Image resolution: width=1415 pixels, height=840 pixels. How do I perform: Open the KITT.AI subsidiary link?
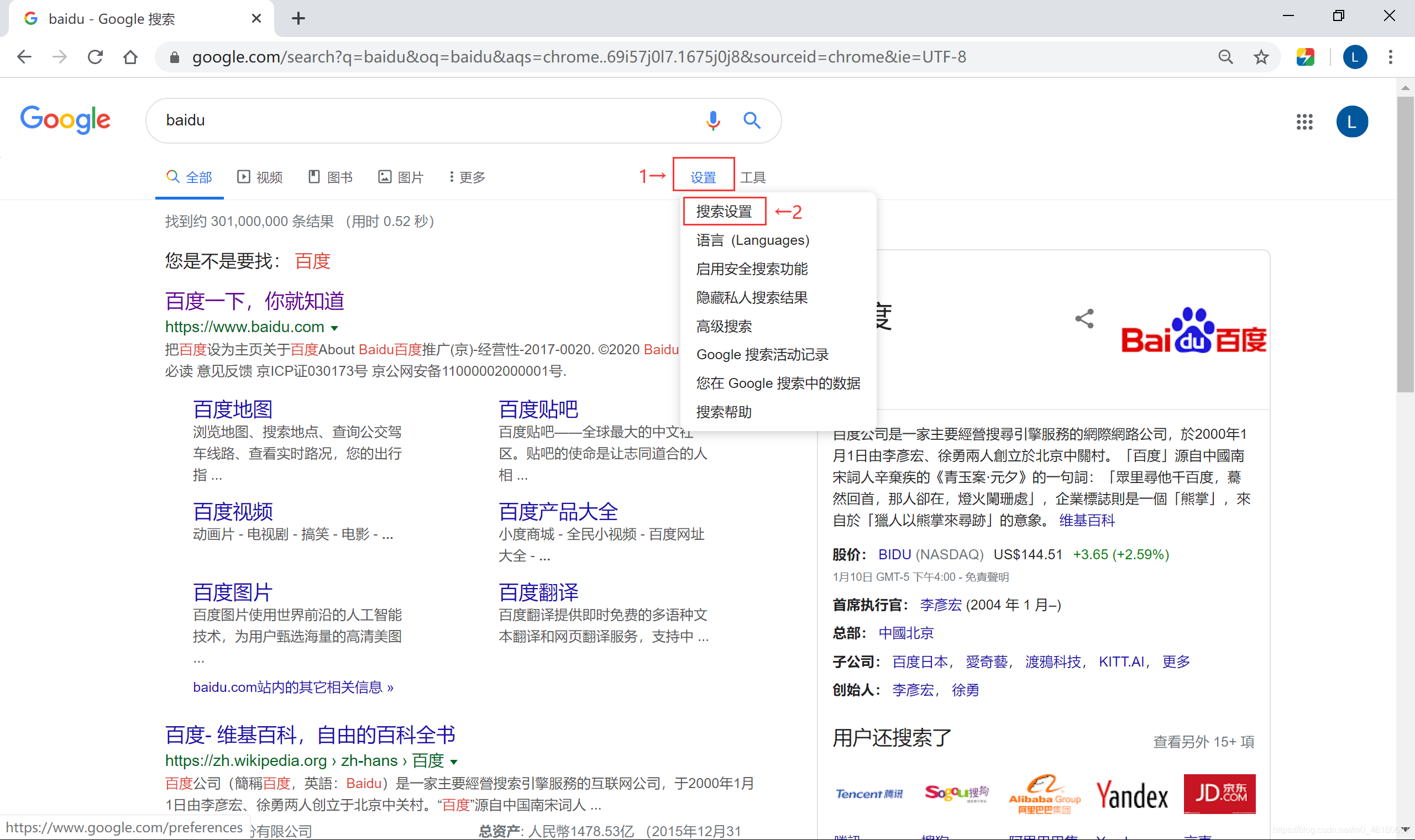coord(1121,662)
